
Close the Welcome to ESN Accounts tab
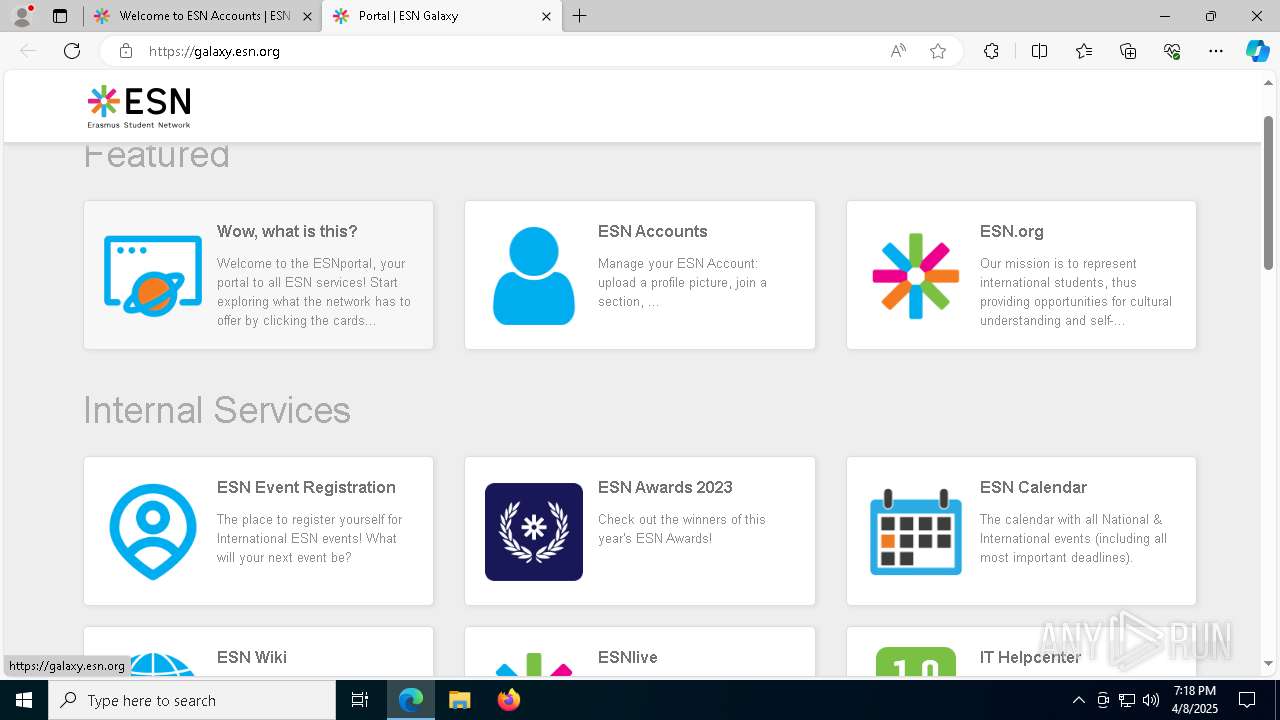point(307,16)
